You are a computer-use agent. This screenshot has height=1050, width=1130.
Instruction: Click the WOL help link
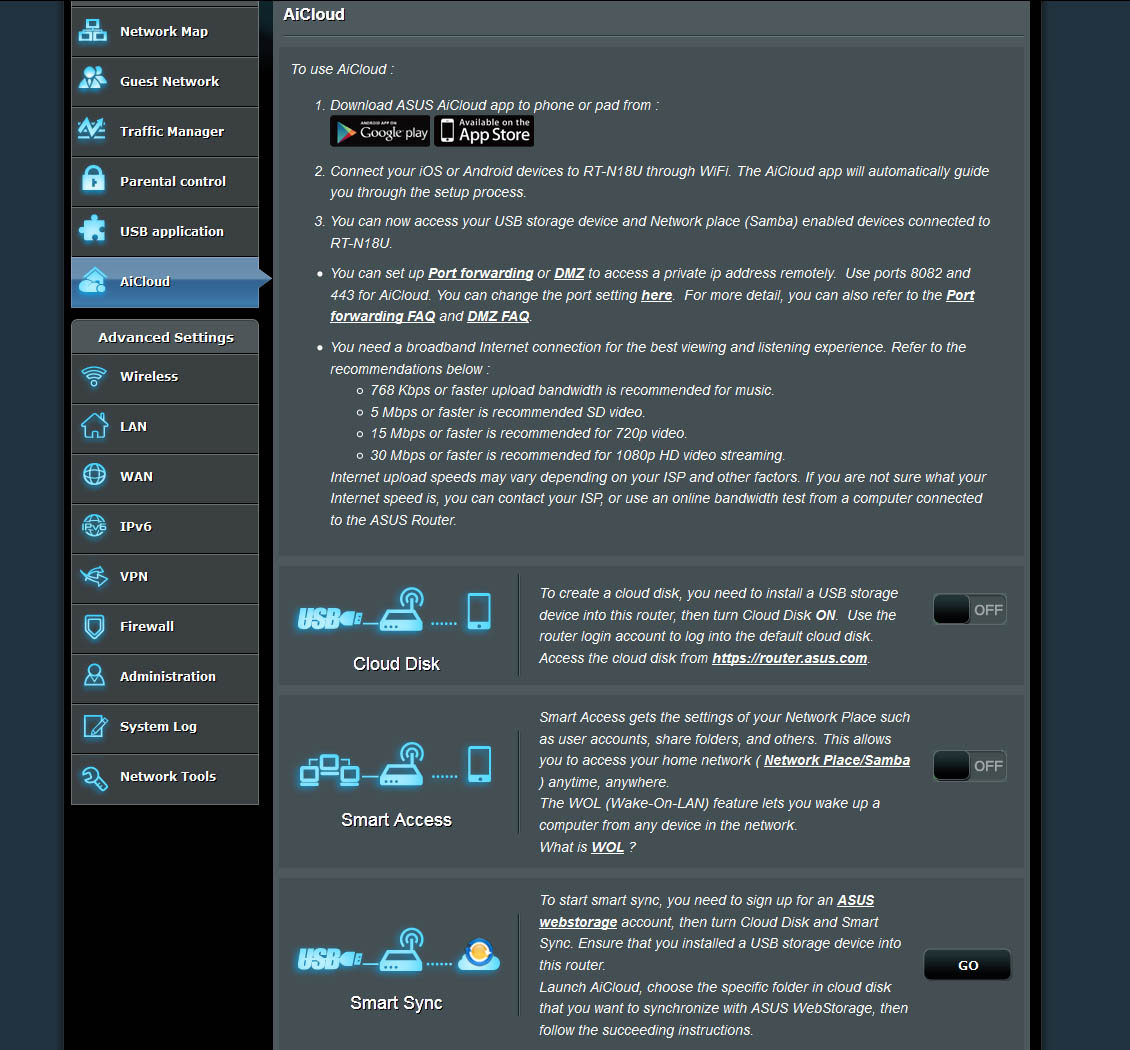(x=608, y=847)
